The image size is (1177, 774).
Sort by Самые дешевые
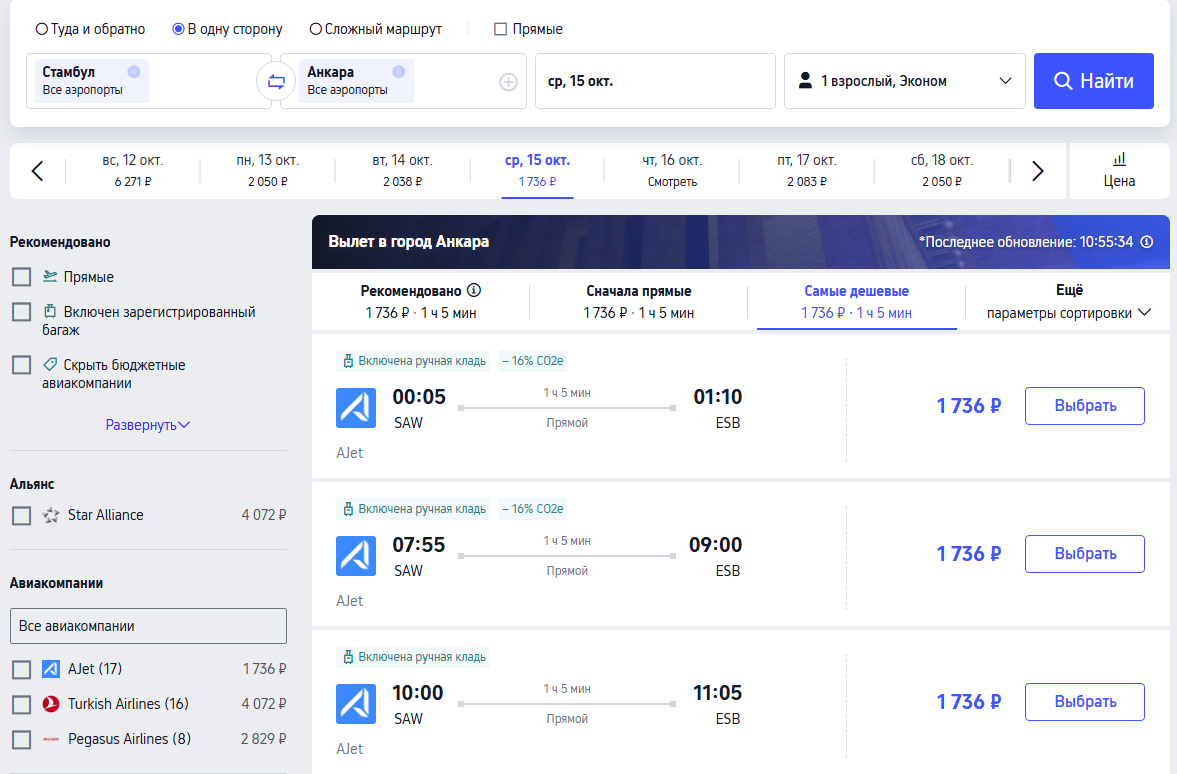pyautogui.click(x=856, y=302)
